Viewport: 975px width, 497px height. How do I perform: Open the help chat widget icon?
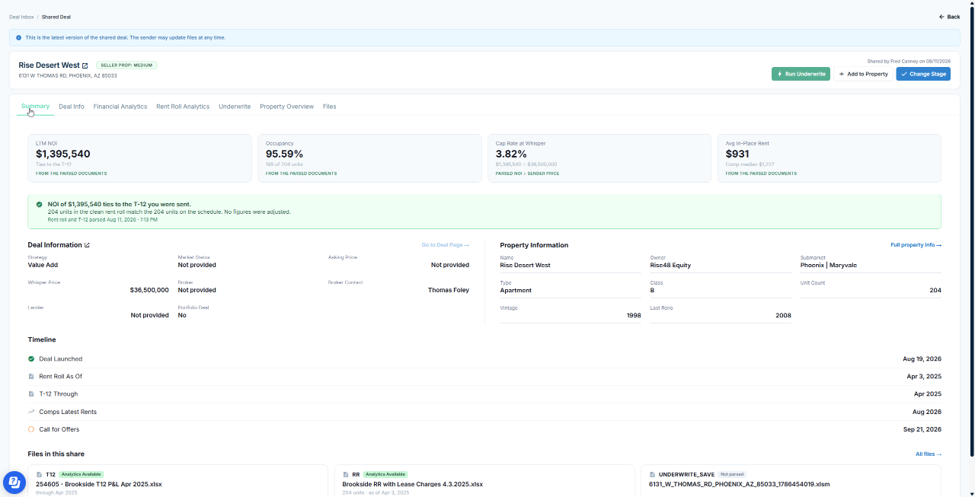click(14, 482)
